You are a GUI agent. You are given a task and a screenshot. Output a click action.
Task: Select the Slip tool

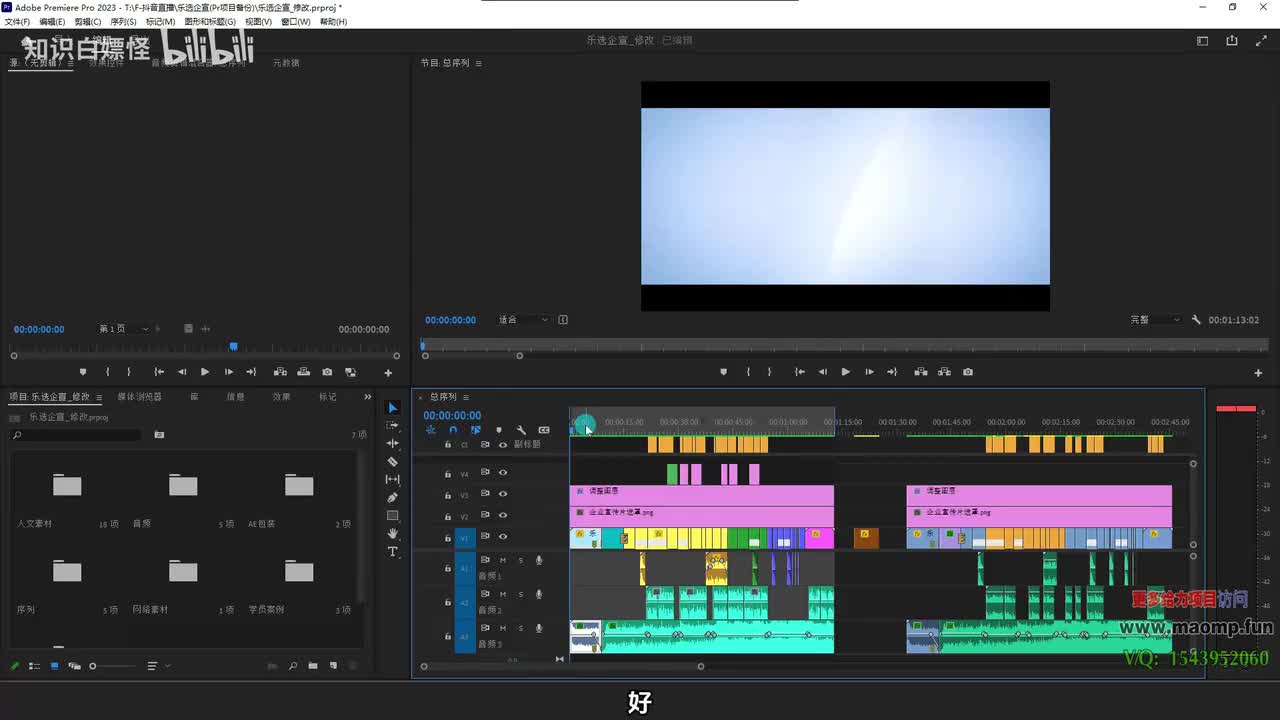pos(392,480)
